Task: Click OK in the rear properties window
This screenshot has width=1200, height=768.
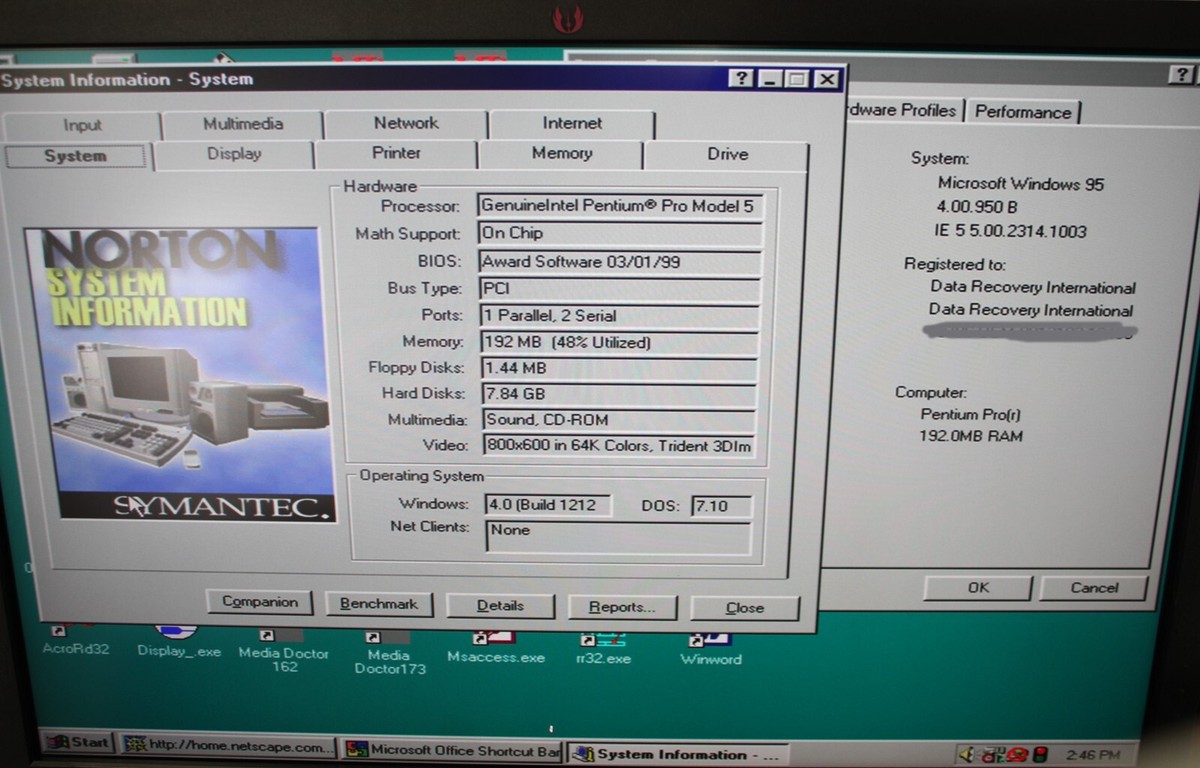Action: pyautogui.click(x=978, y=588)
